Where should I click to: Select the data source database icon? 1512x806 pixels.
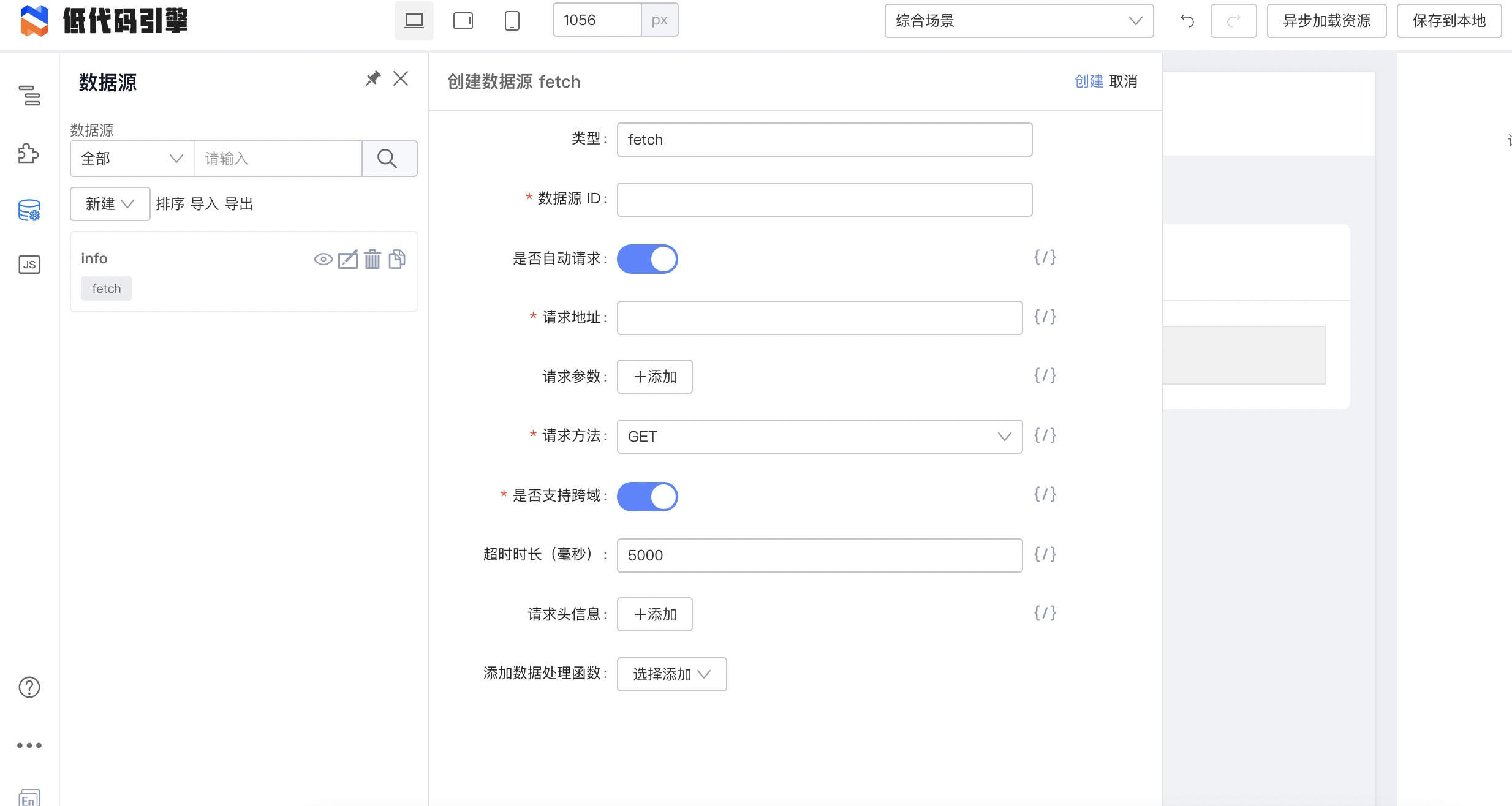click(x=29, y=210)
